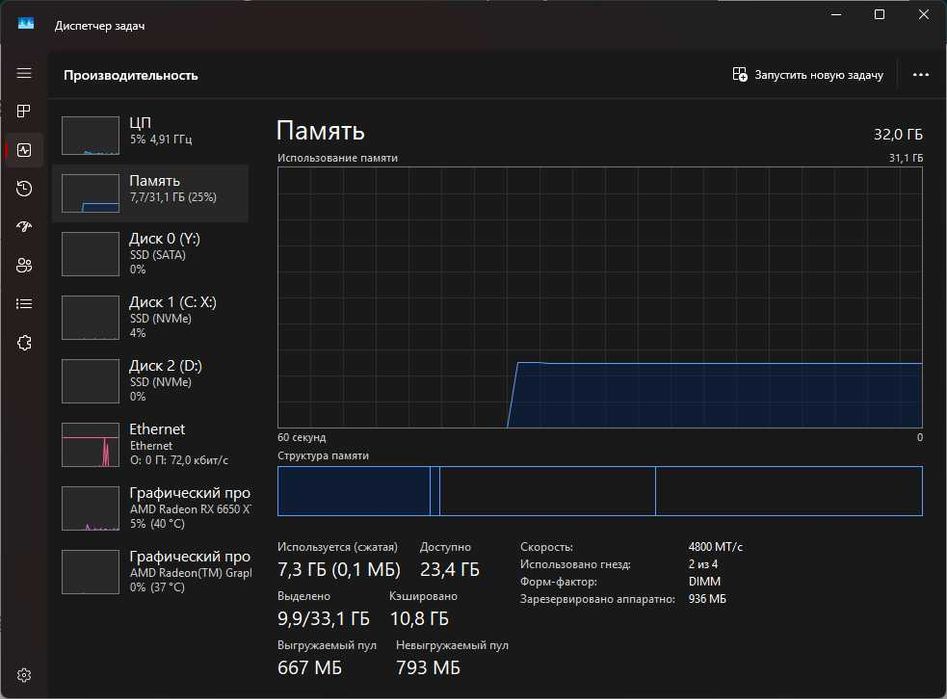This screenshot has width=947, height=699.
Task: Click the ЦП mini graph thumbnail
Action: (91, 136)
